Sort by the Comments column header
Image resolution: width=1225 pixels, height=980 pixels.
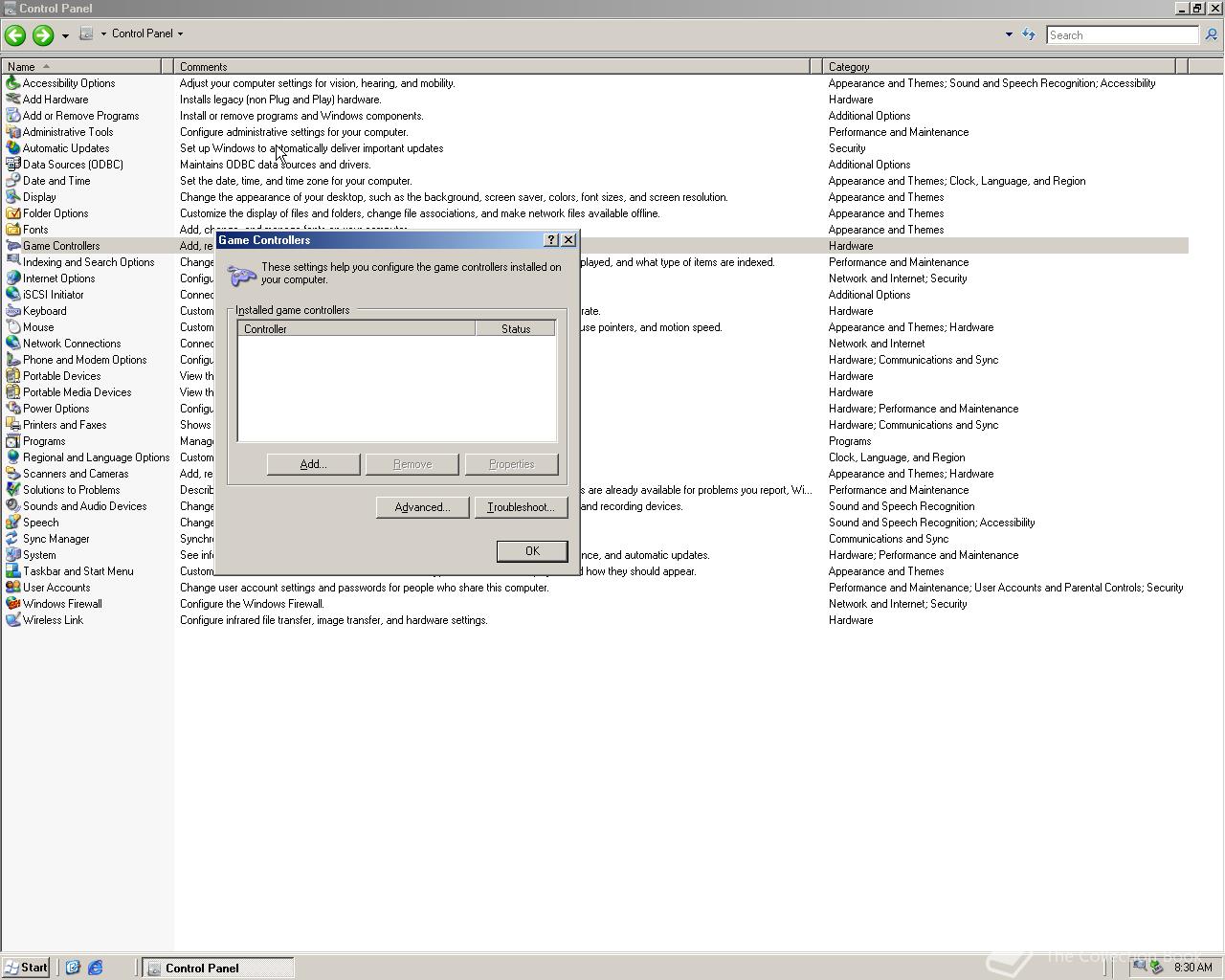pyautogui.click(x=492, y=67)
